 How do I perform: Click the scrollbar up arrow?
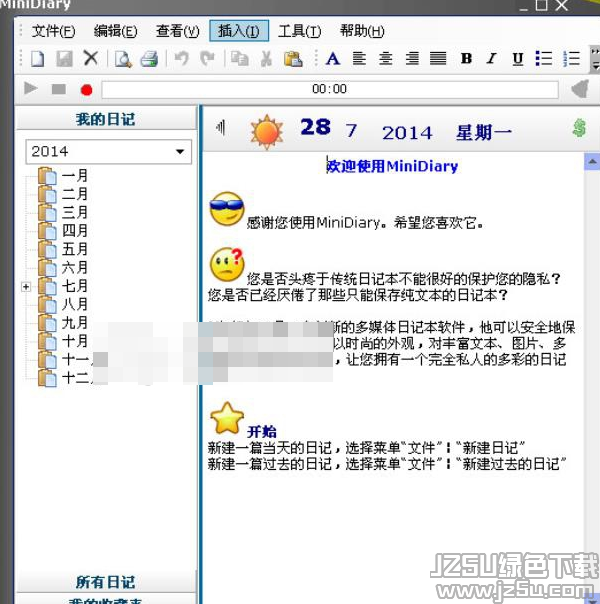pyautogui.click(x=592, y=162)
